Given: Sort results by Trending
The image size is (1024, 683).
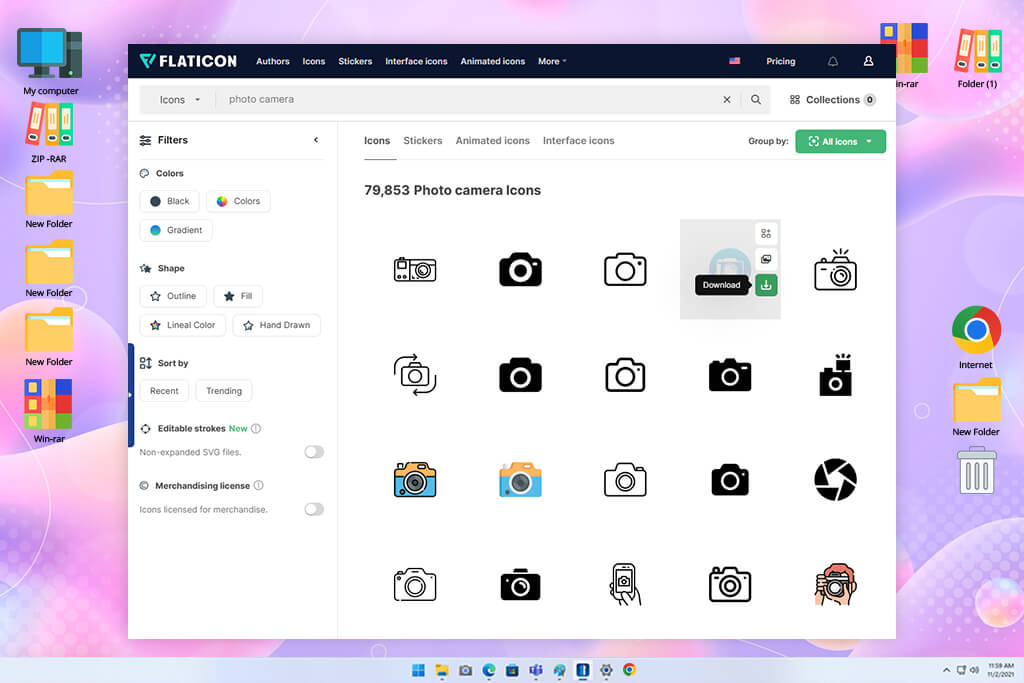Looking at the screenshot, I should (224, 390).
